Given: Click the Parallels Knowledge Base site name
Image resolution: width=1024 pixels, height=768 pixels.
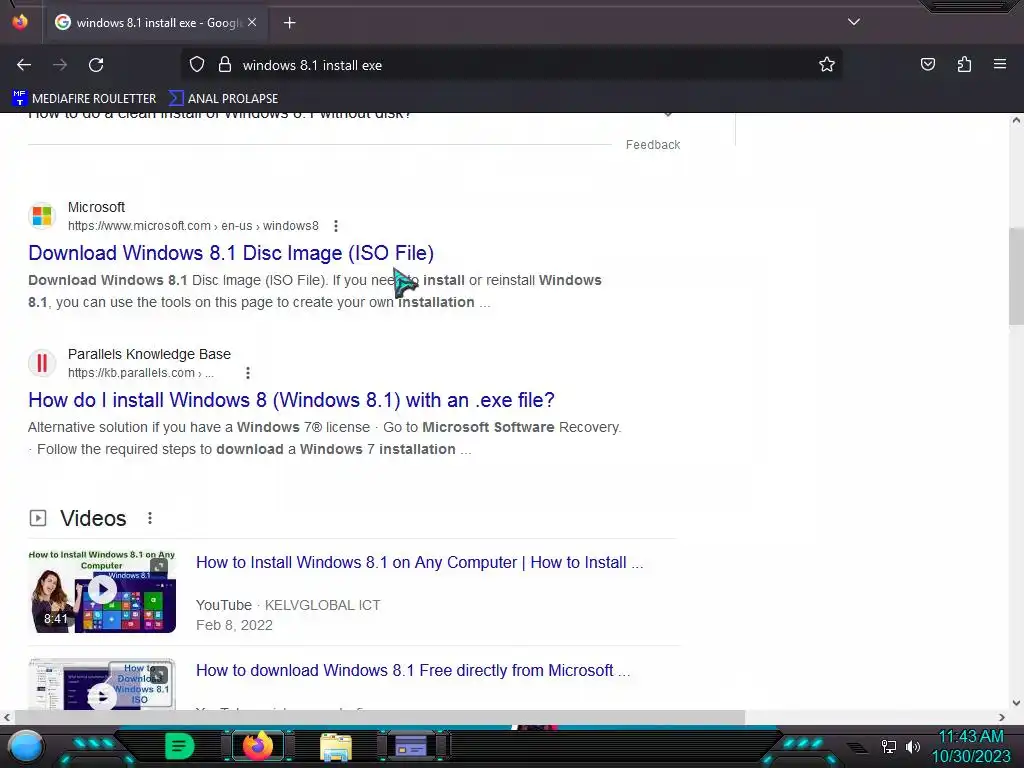Looking at the screenshot, I should [x=149, y=354].
